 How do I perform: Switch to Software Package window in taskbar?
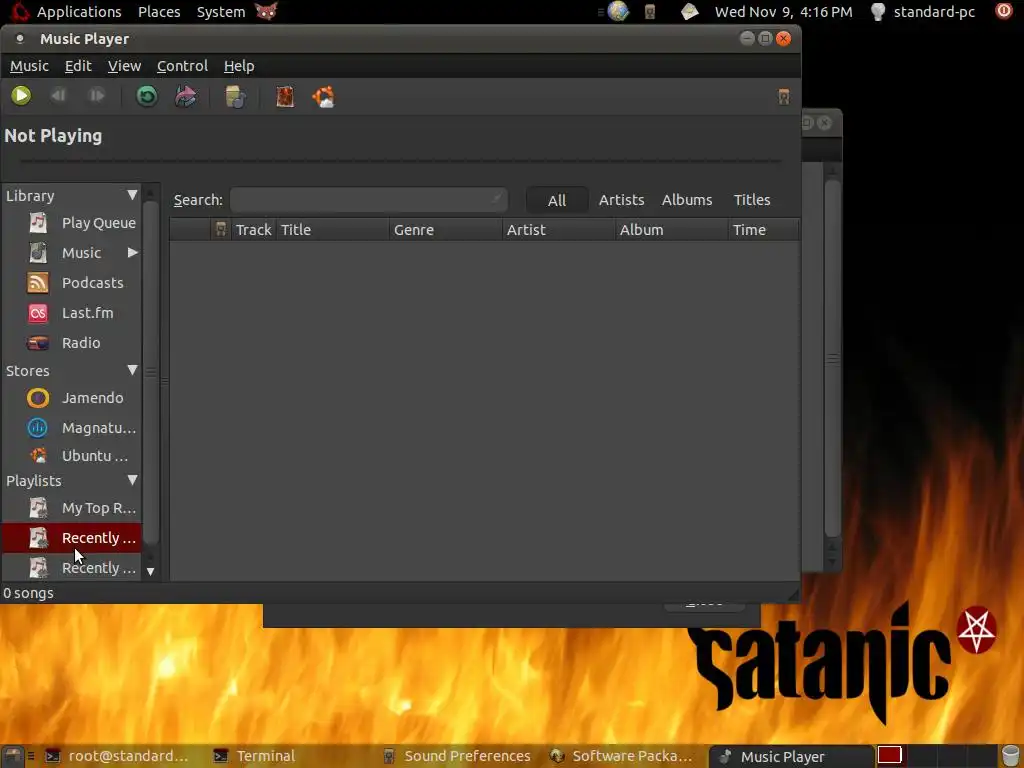pos(621,756)
